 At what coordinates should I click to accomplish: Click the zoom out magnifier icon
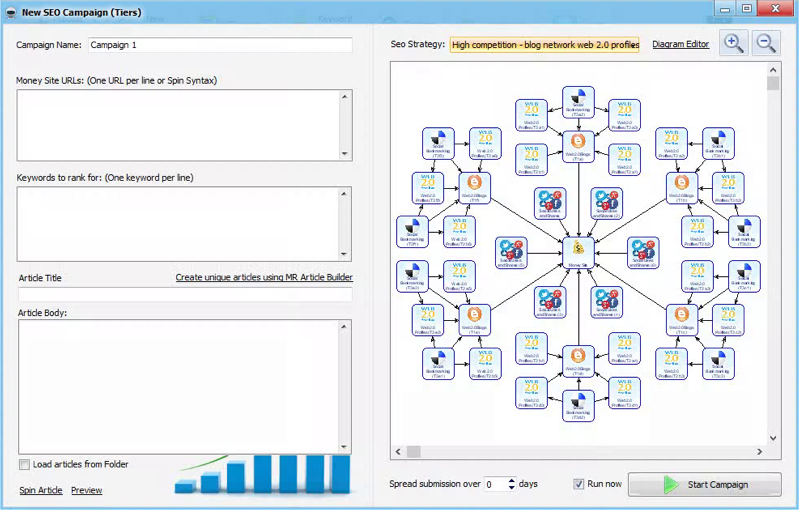click(766, 43)
